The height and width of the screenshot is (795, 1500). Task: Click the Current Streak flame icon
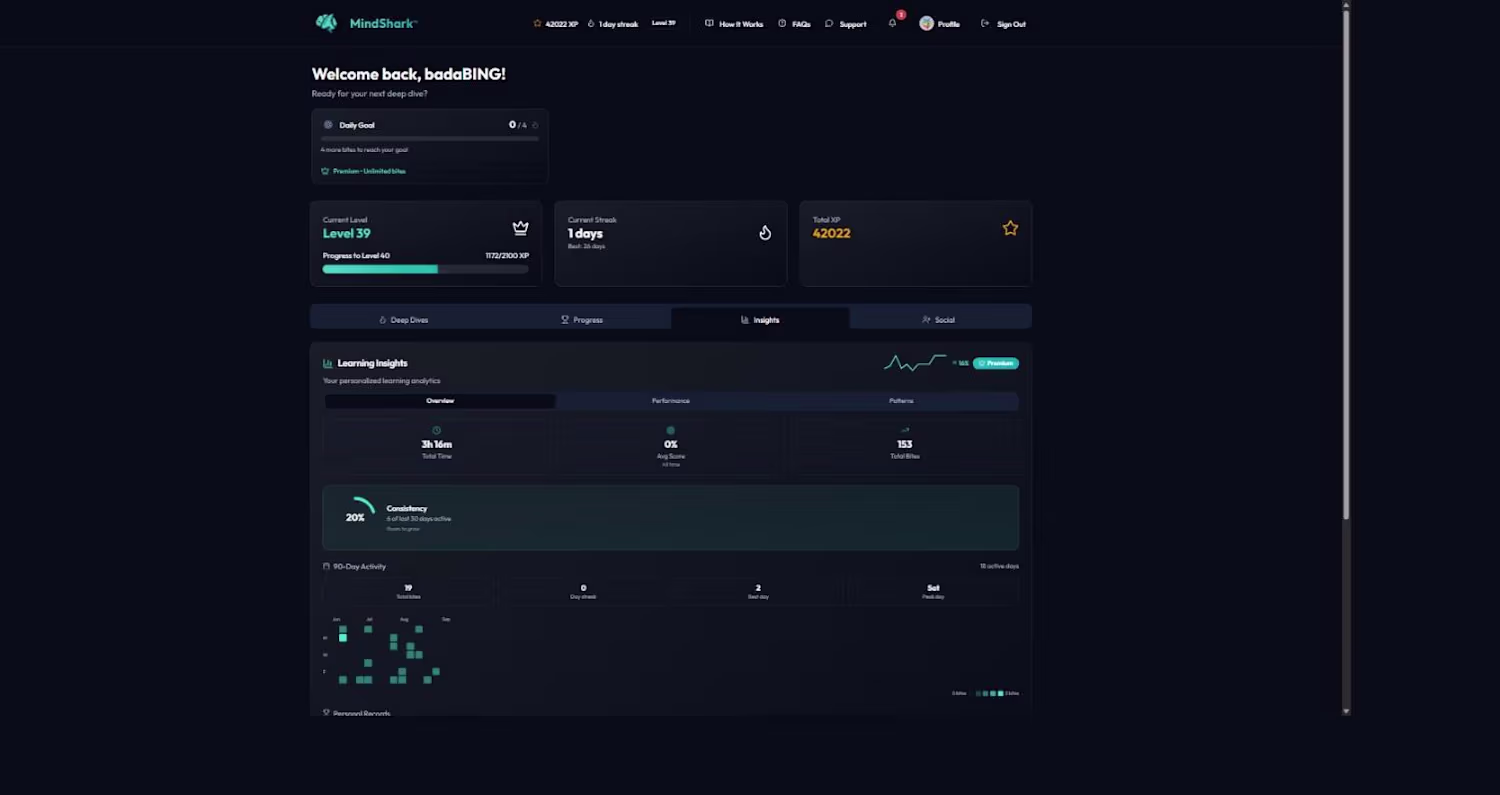pyautogui.click(x=765, y=233)
